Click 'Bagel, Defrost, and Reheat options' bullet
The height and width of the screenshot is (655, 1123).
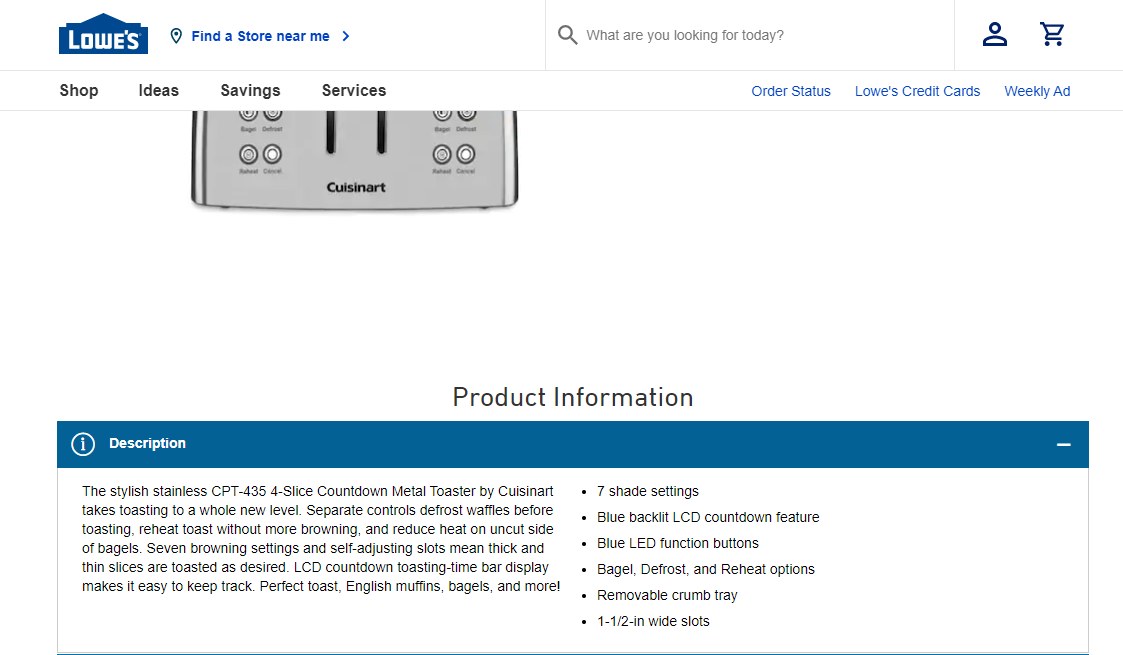tap(705, 569)
